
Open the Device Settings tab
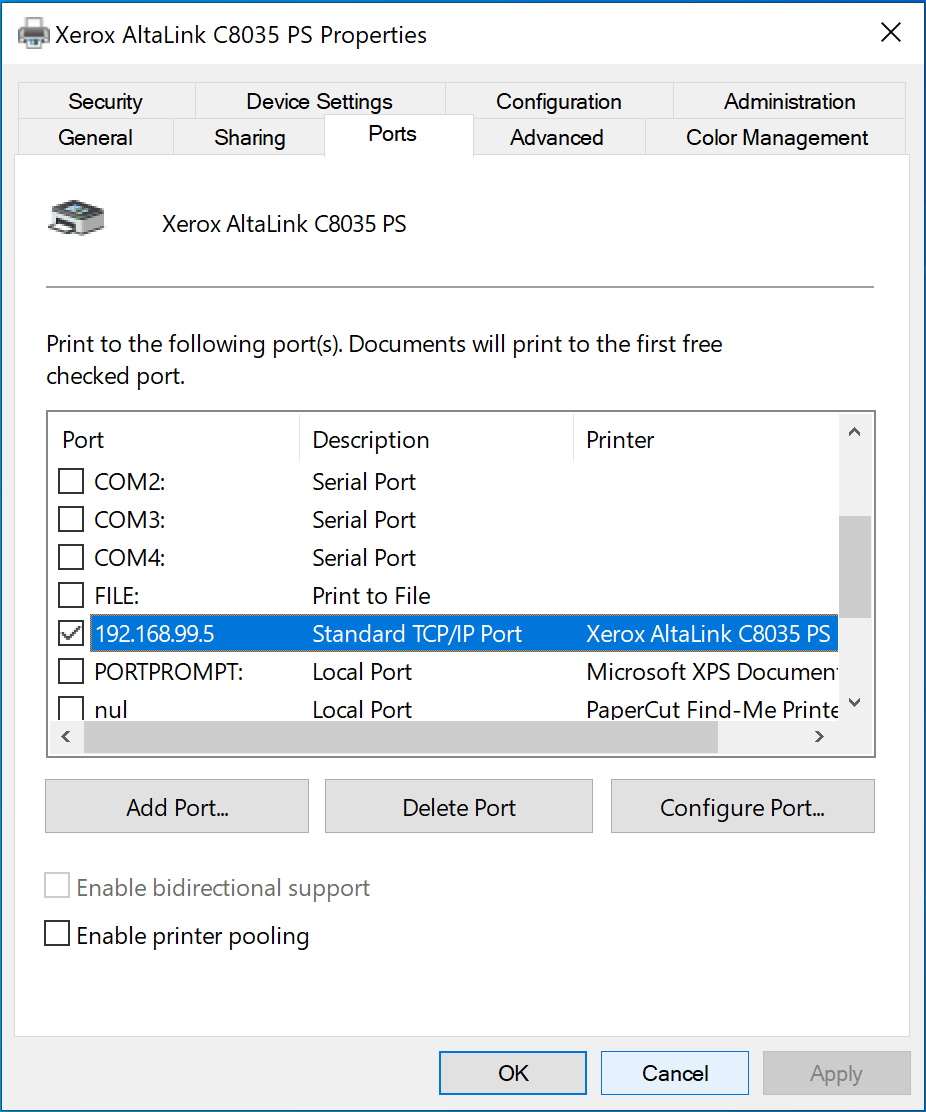click(x=319, y=101)
